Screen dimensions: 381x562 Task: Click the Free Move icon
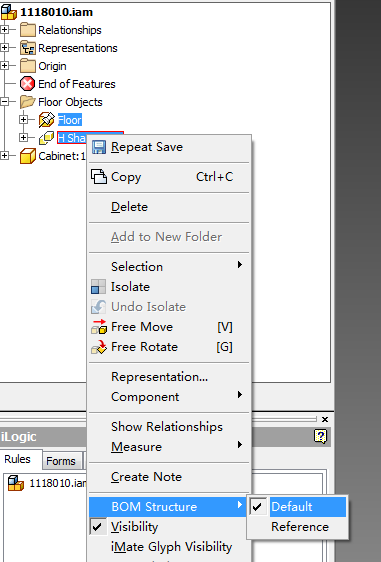click(x=99, y=327)
